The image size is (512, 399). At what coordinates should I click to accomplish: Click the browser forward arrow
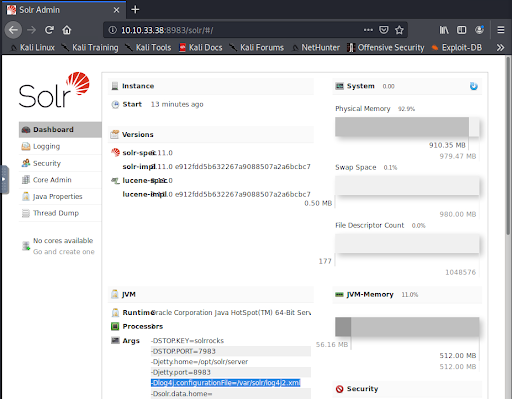click(x=31, y=30)
